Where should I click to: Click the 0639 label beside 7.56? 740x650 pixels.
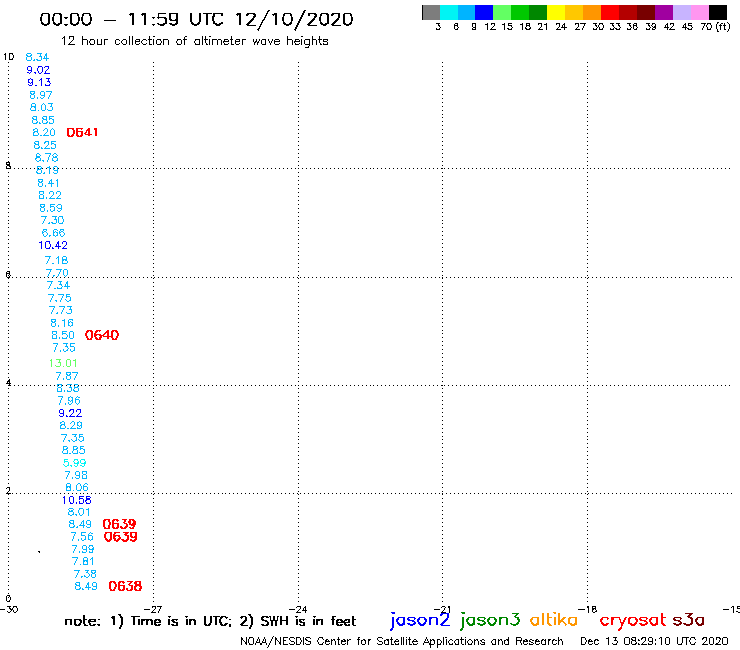[121, 537]
